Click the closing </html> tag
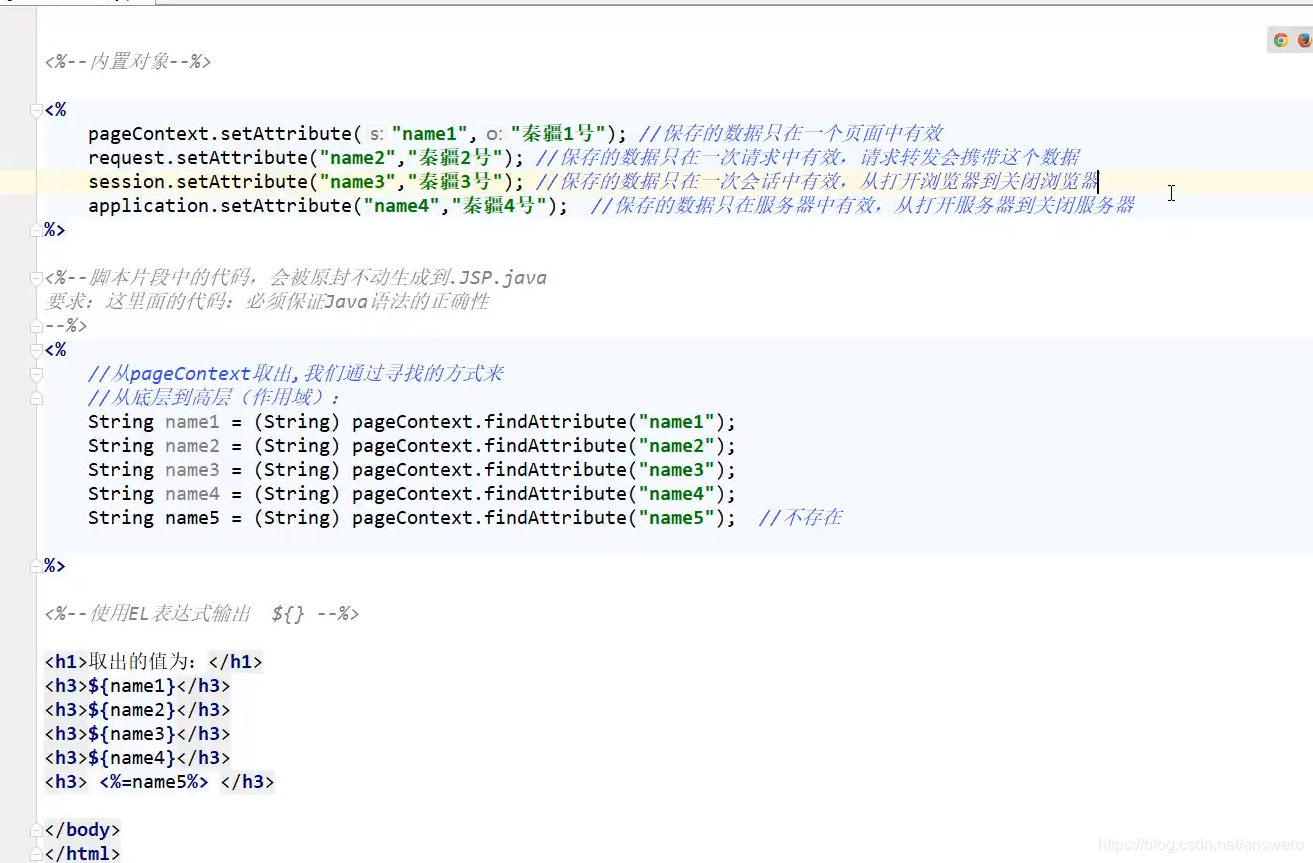The height and width of the screenshot is (863, 1313). point(82,854)
